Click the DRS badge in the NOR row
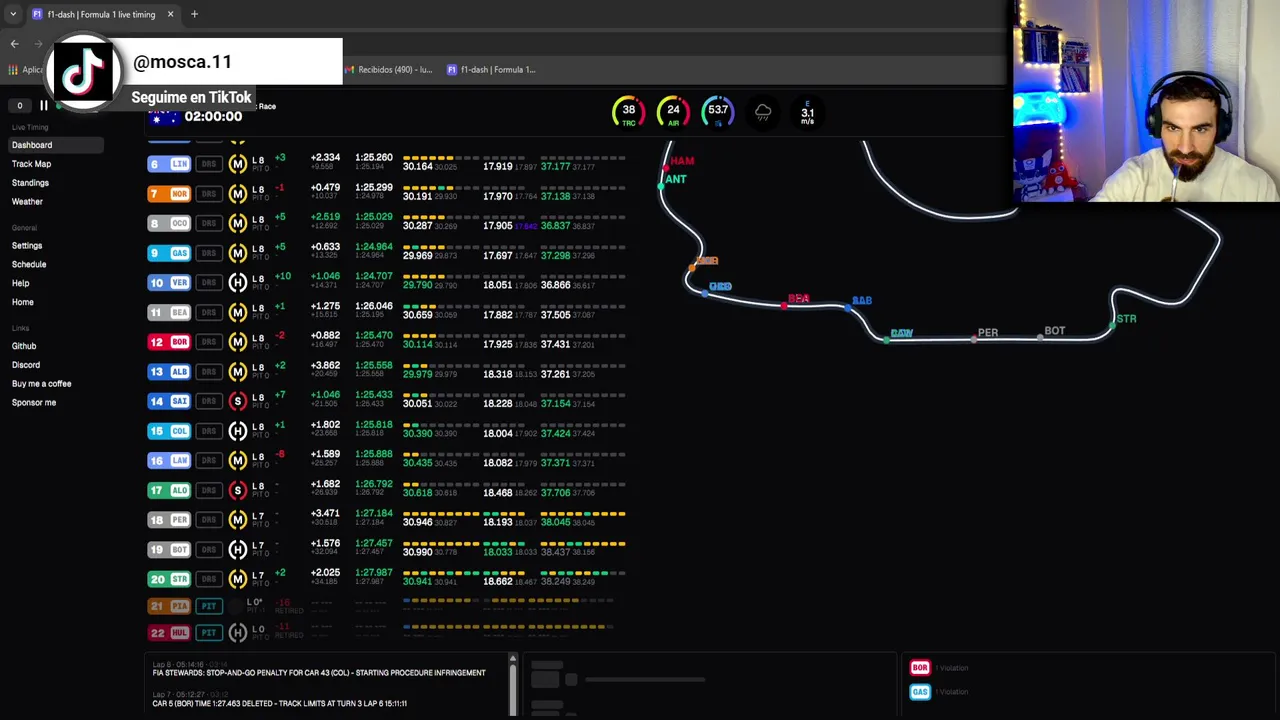Image resolution: width=1280 pixels, height=720 pixels. pyautogui.click(x=209, y=194)
